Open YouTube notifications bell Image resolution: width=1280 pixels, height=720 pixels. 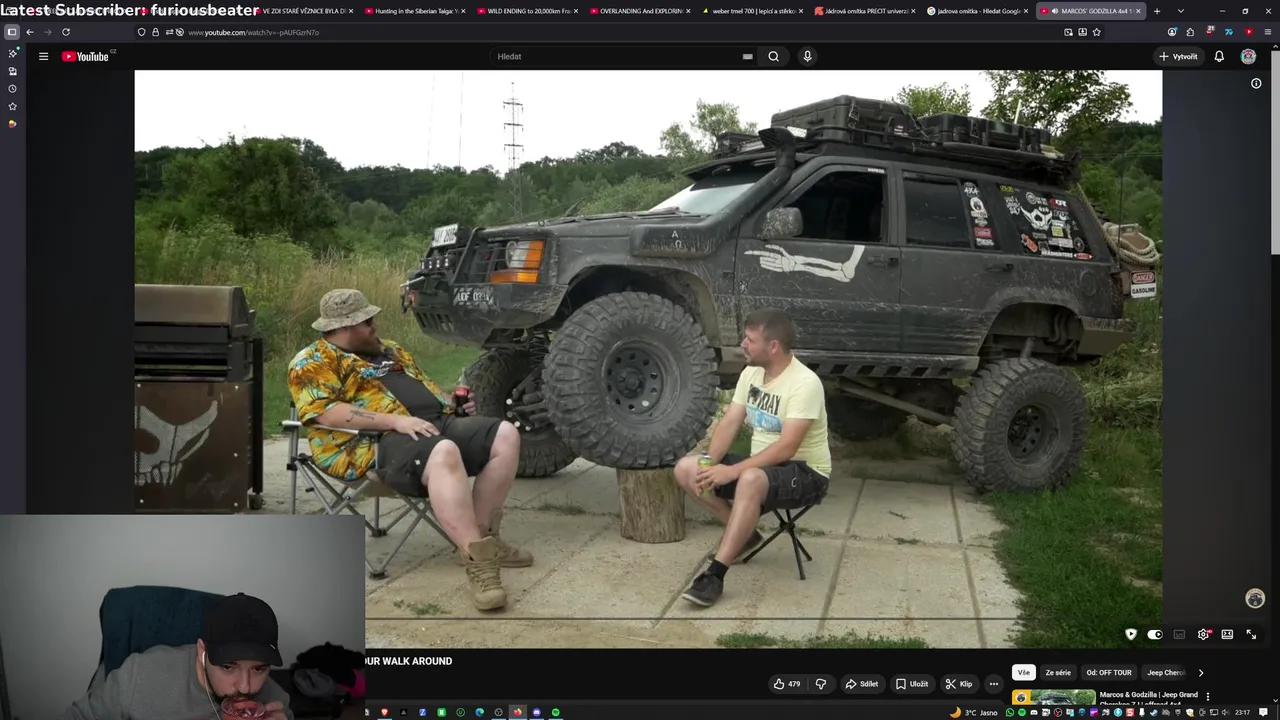coord(1219,56)
